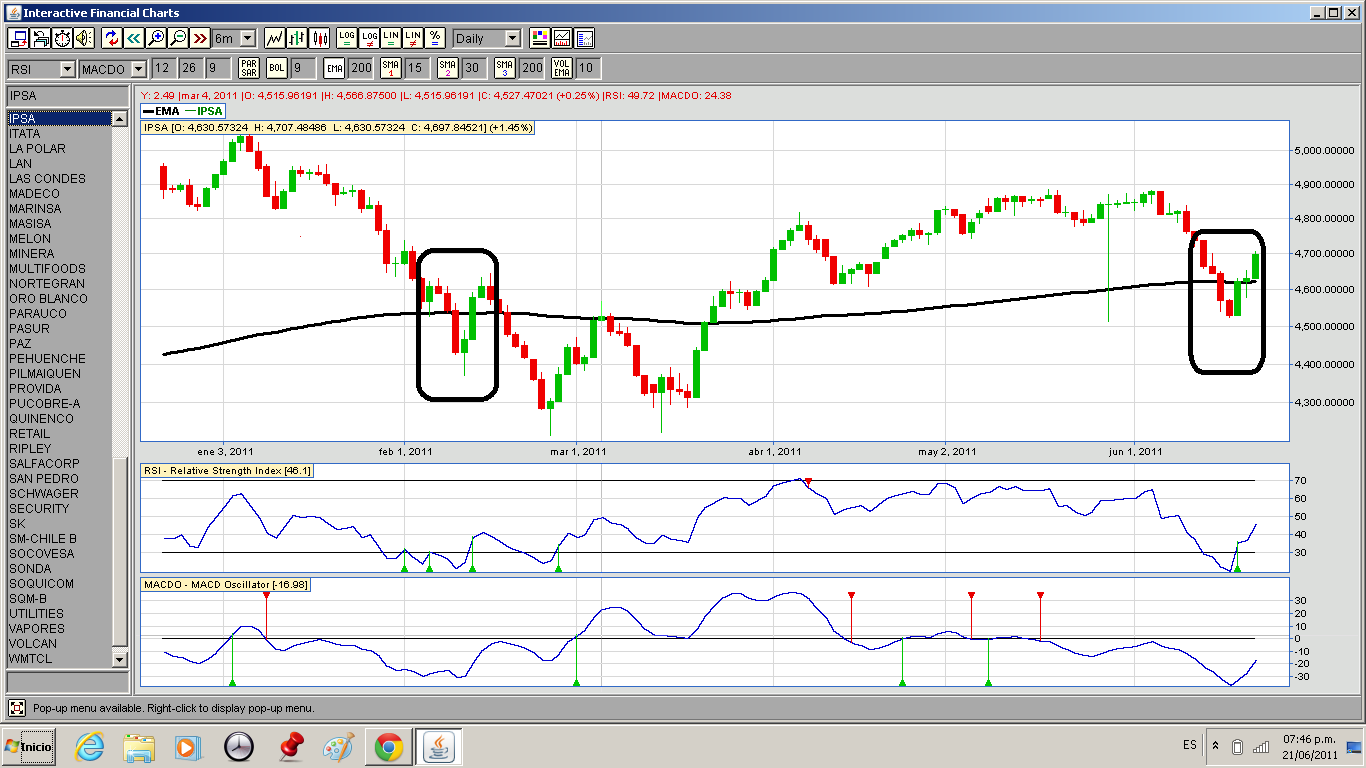Click the print chart icon
This screenshot has width=1366, height=768.
pos(40,38)
